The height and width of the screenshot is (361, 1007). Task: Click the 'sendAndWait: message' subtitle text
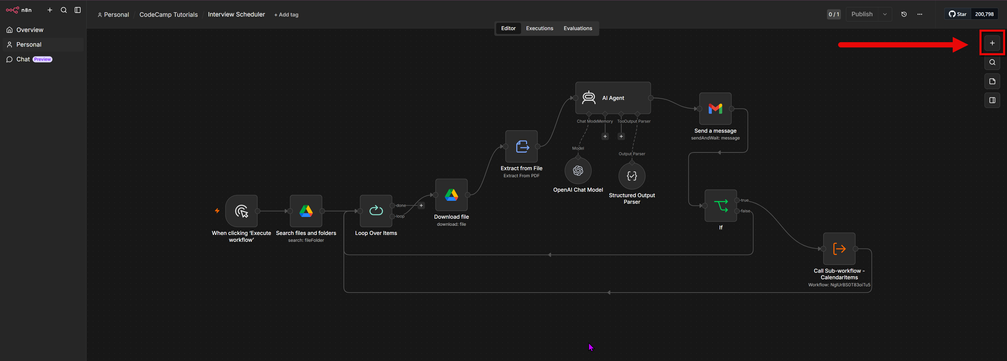(715, 137)
